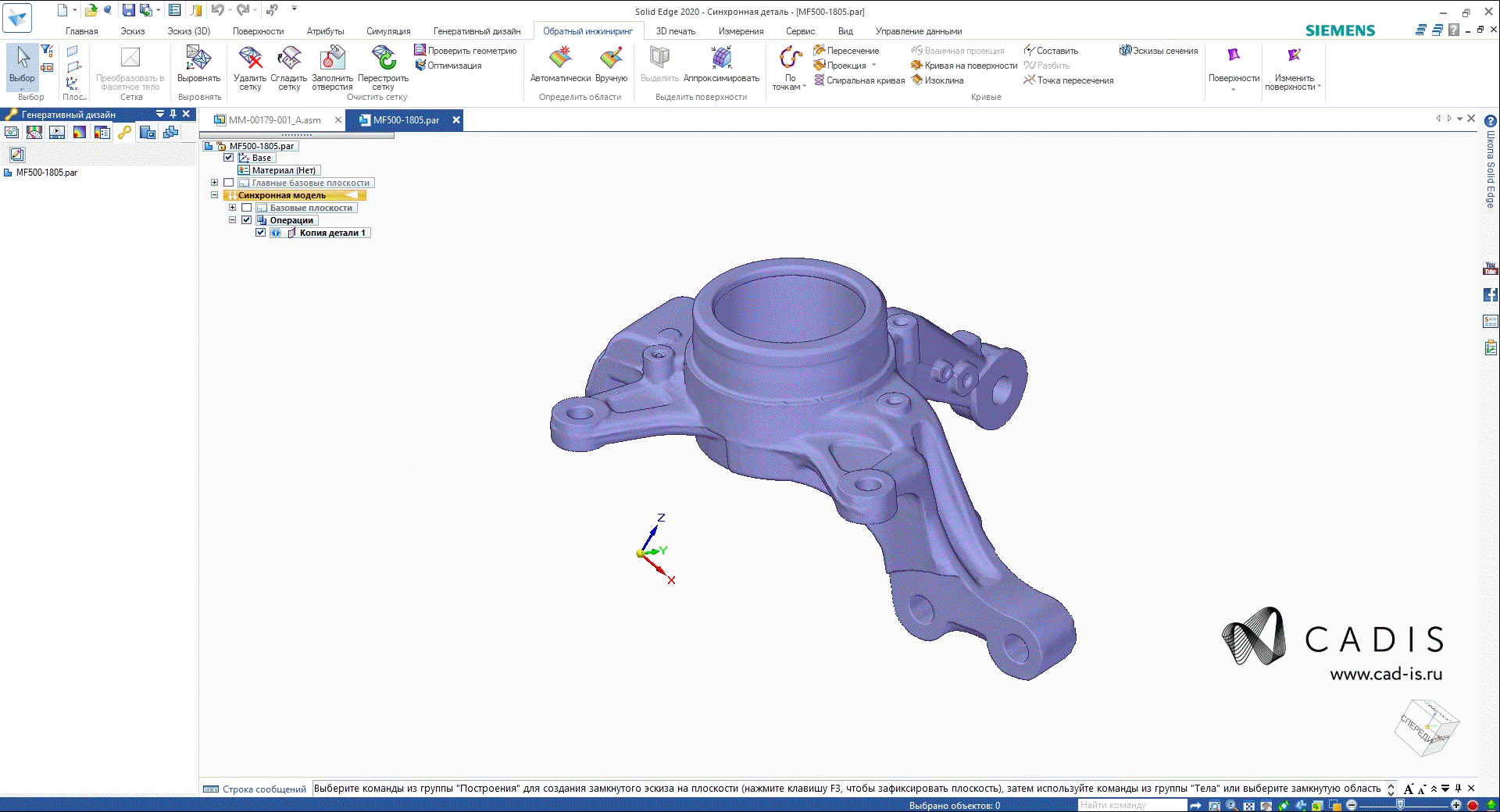The width and height of the screenshot is (1500, 812).
Task: Activate the Заполнить отверстия fill holes tool
Action: tap(332, 69)
